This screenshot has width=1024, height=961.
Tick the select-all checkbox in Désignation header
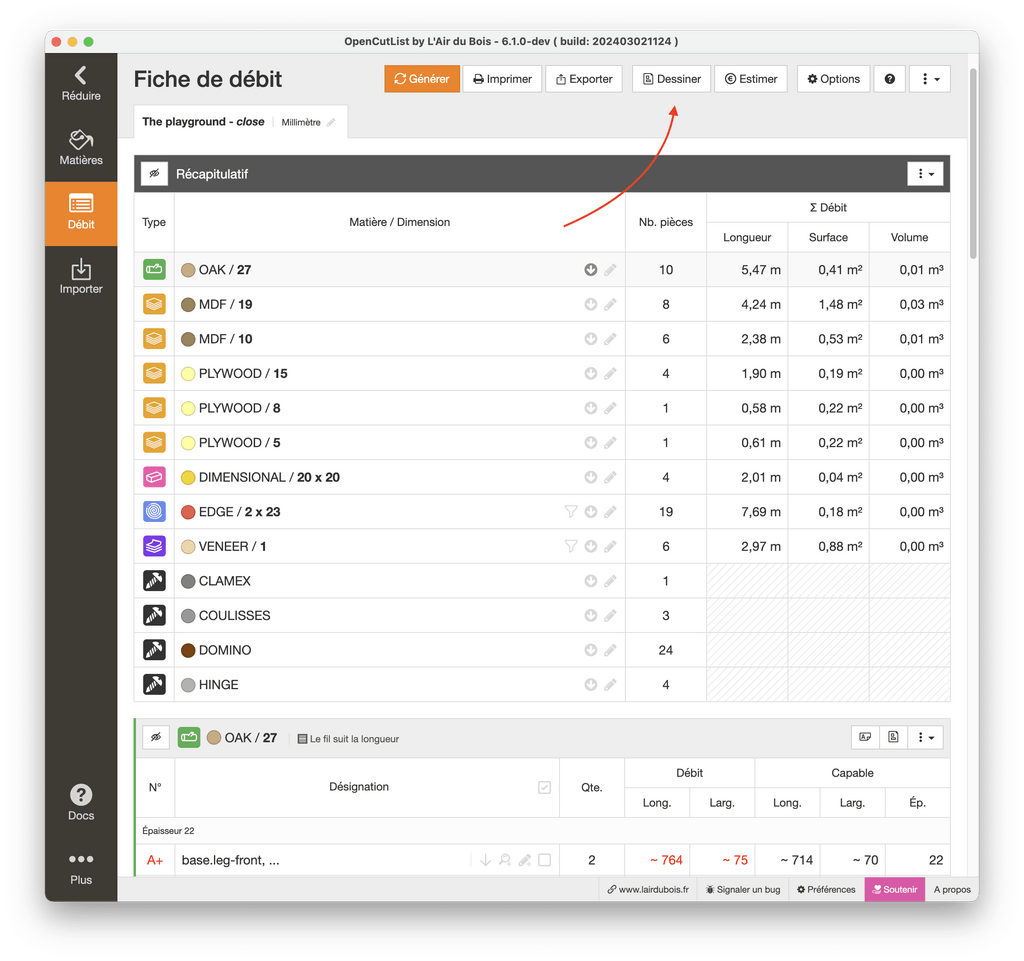click(x=544, y=787)
